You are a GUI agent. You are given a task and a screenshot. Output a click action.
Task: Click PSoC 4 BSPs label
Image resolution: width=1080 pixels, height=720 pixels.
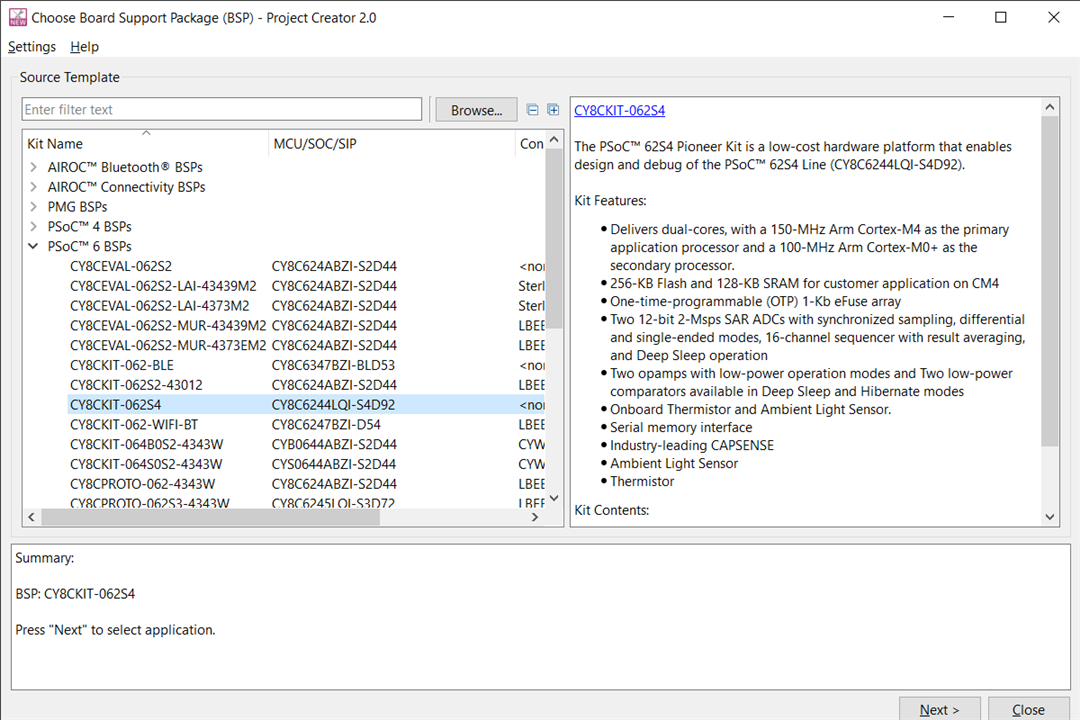click(90, 226)
